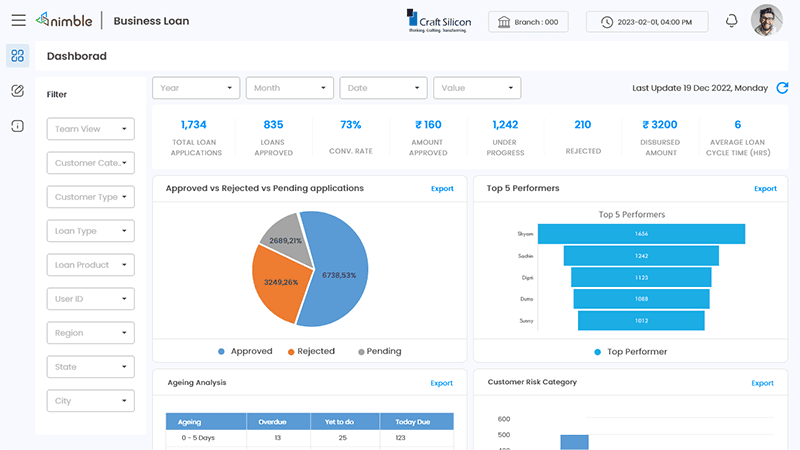The height and width of the screenshot is (450, 800).
Task: Export the Customer Risk Category chart
Action: tap(762, 383)
